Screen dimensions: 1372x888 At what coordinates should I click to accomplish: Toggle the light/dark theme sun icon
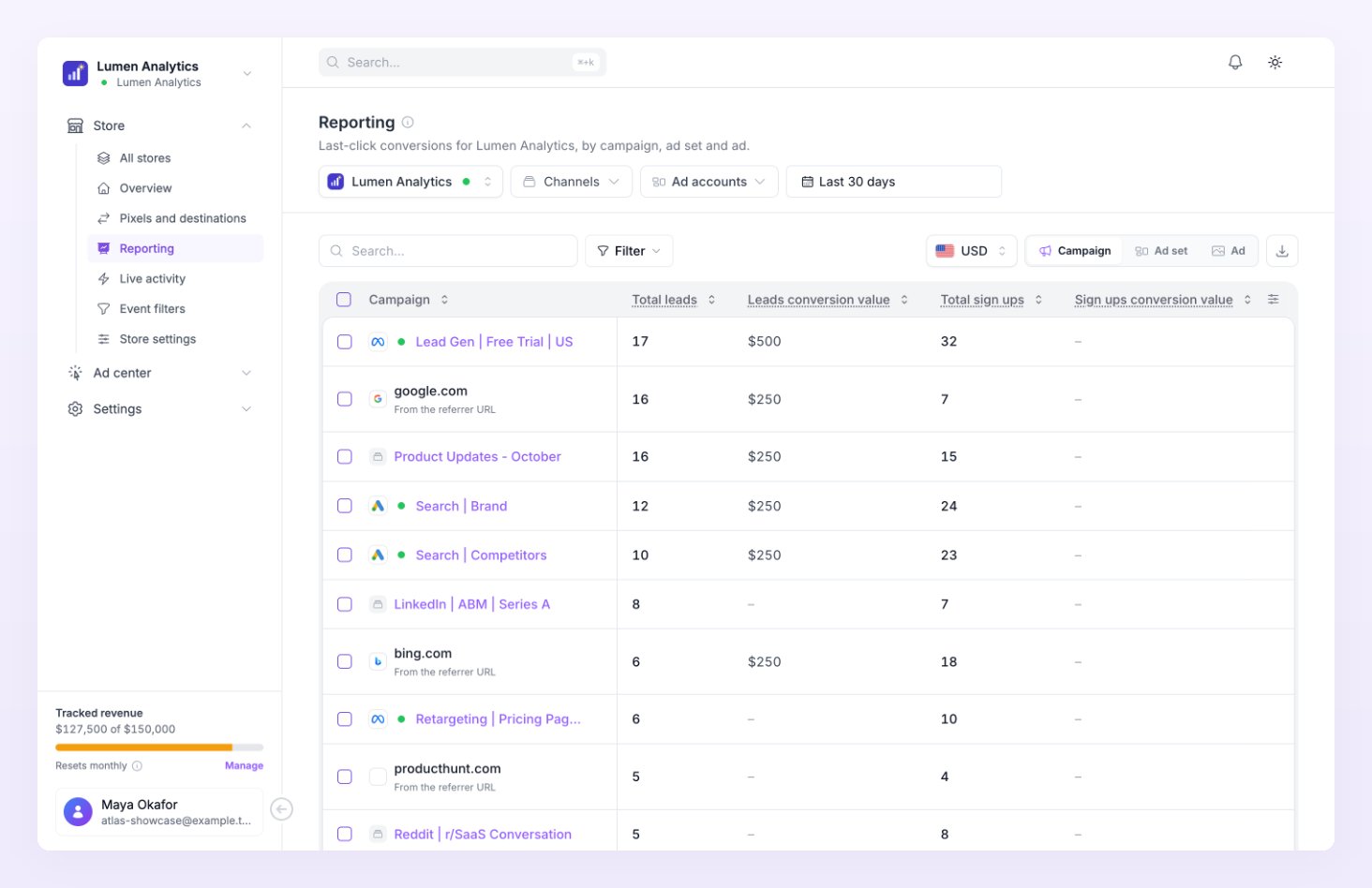pos(1275,62)
